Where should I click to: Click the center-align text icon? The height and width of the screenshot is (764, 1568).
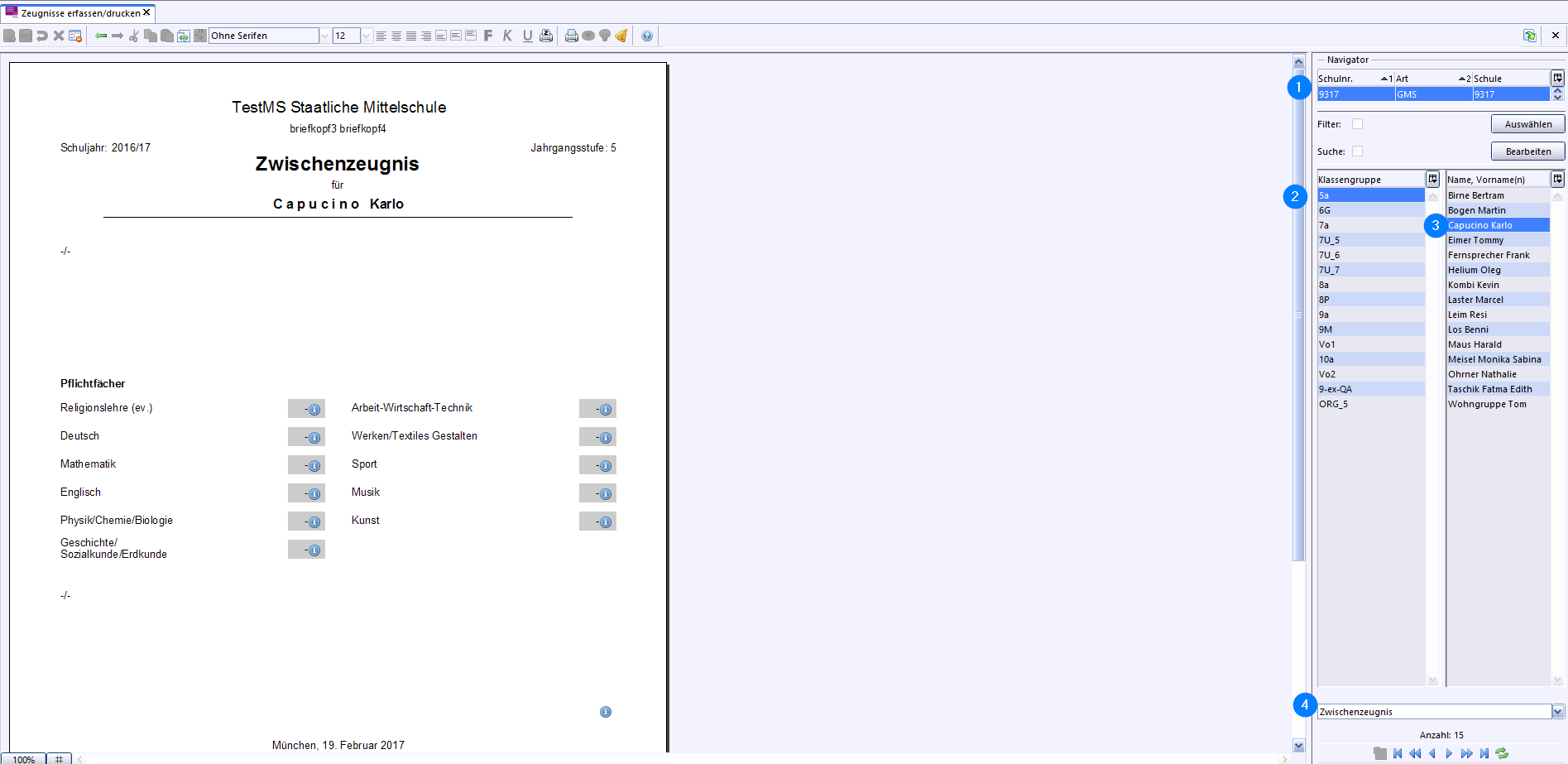click(x=396, y=36)
